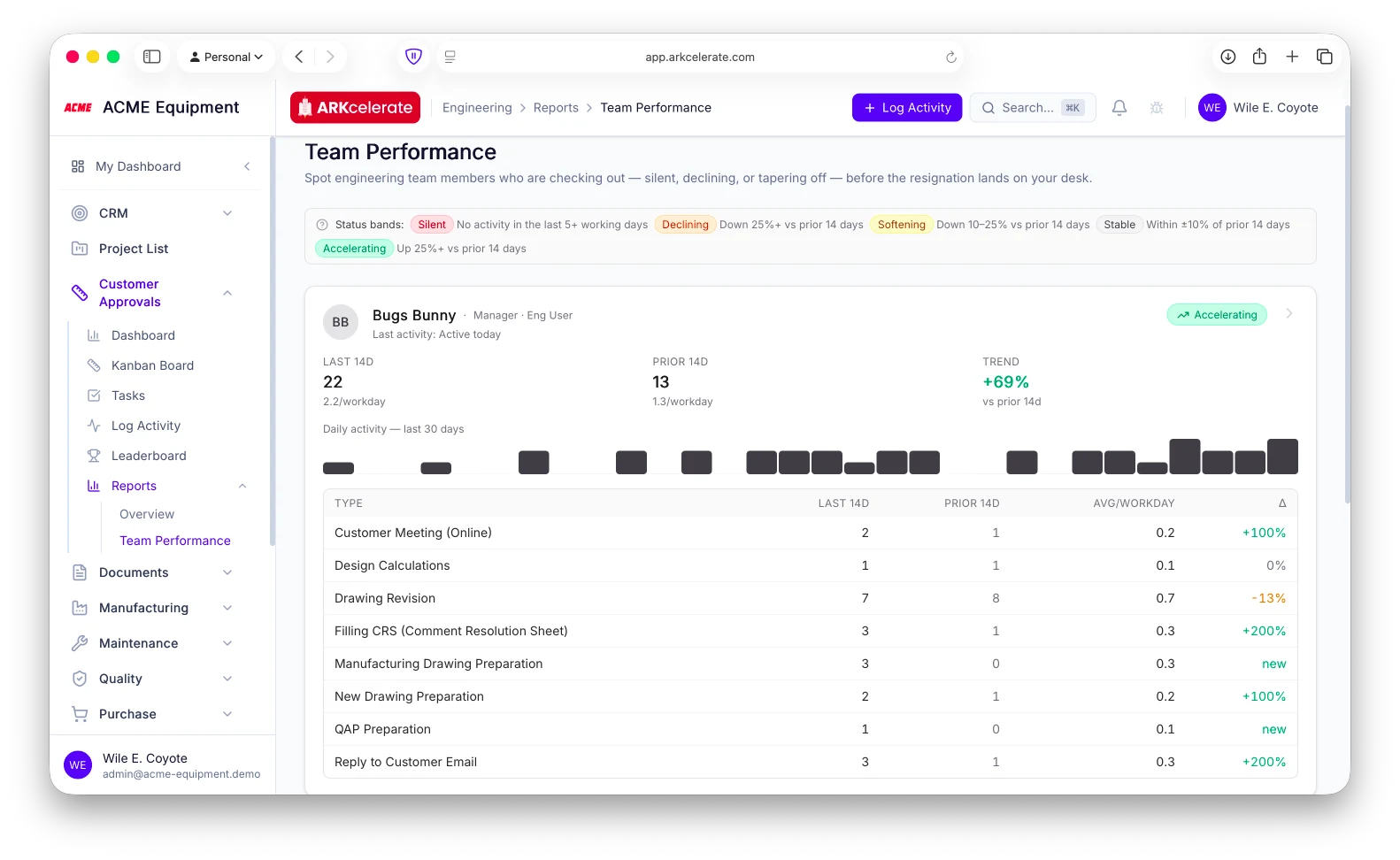Image resolution: width=1400 pixels, height=860 pixels.
Task: Click the Reports bar chart icon
Action: pyautogui.click(x=94, y=486)
